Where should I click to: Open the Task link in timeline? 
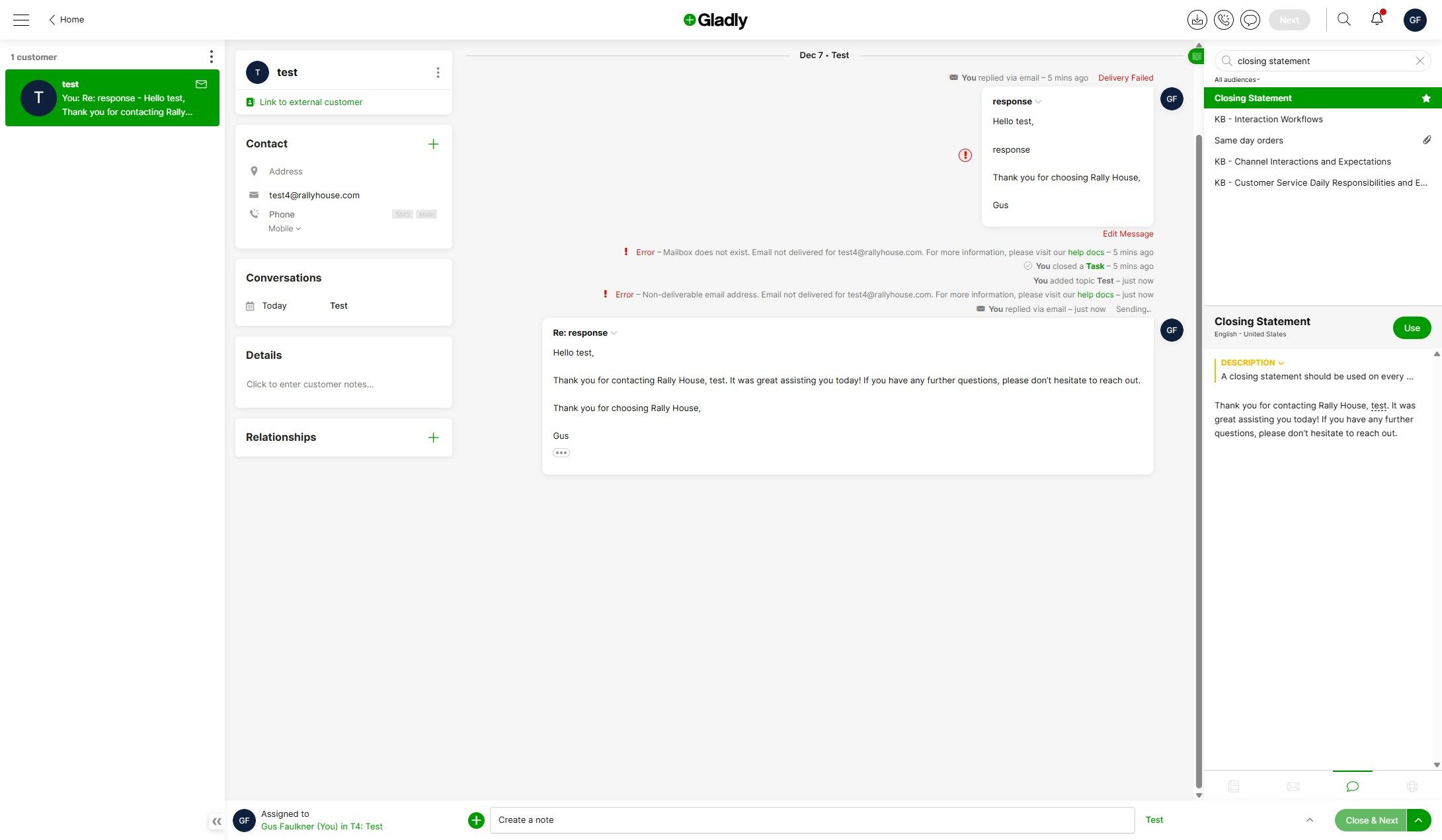pos(1095,266)
